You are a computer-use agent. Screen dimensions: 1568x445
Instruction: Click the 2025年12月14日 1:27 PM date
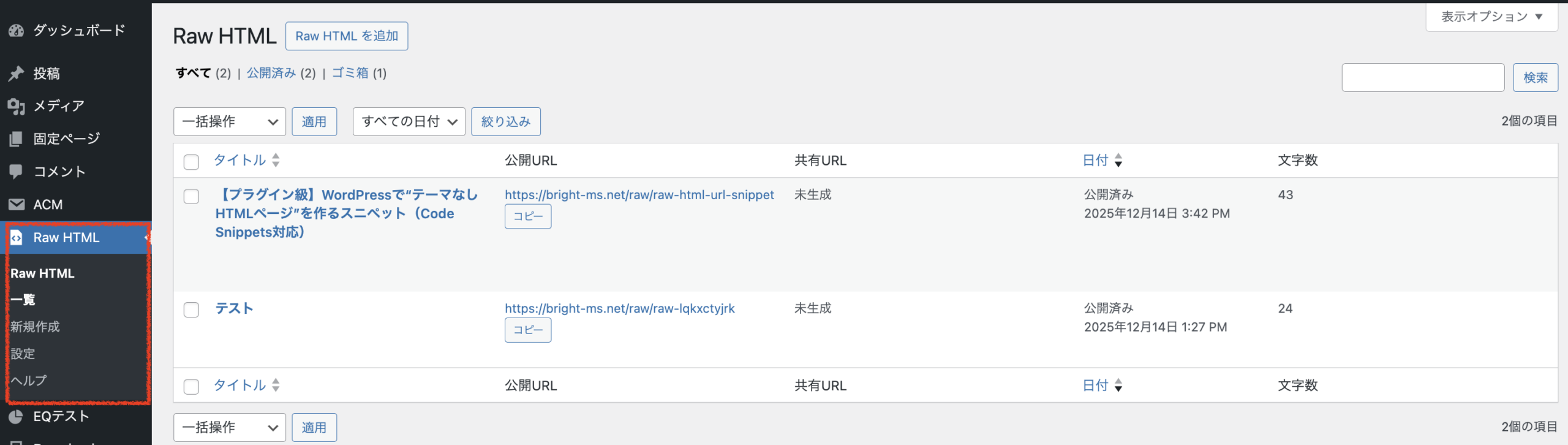click(1156, 327)
